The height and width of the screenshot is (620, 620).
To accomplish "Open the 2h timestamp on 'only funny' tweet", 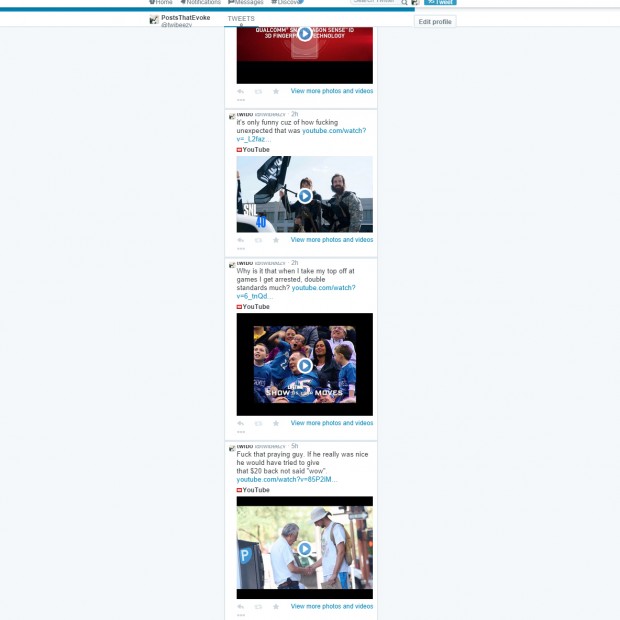I will click(295, 114).
